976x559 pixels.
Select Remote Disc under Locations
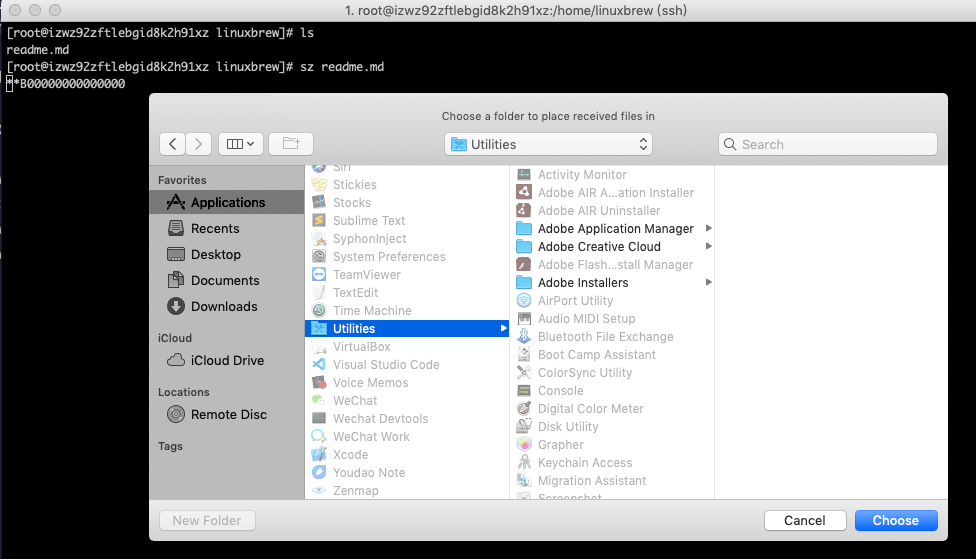pos(227,415)
